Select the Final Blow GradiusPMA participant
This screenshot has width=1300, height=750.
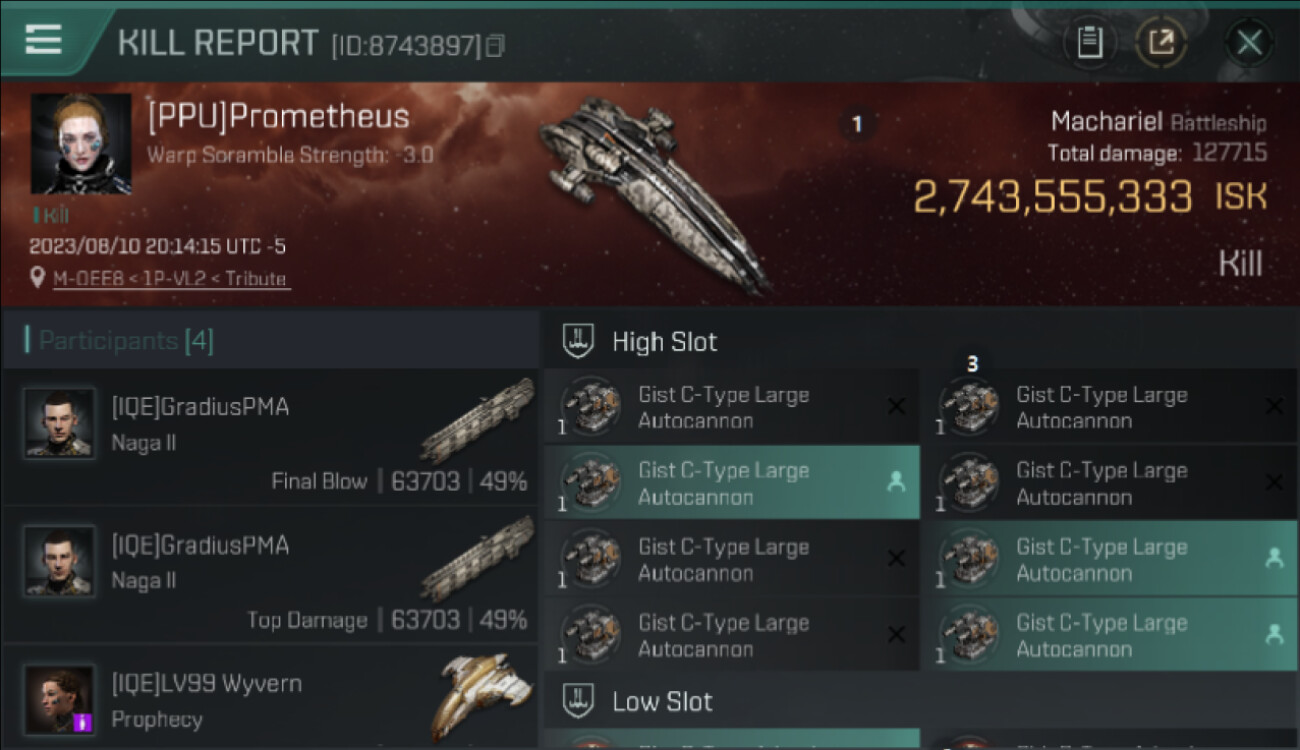(x=270, y=437)
